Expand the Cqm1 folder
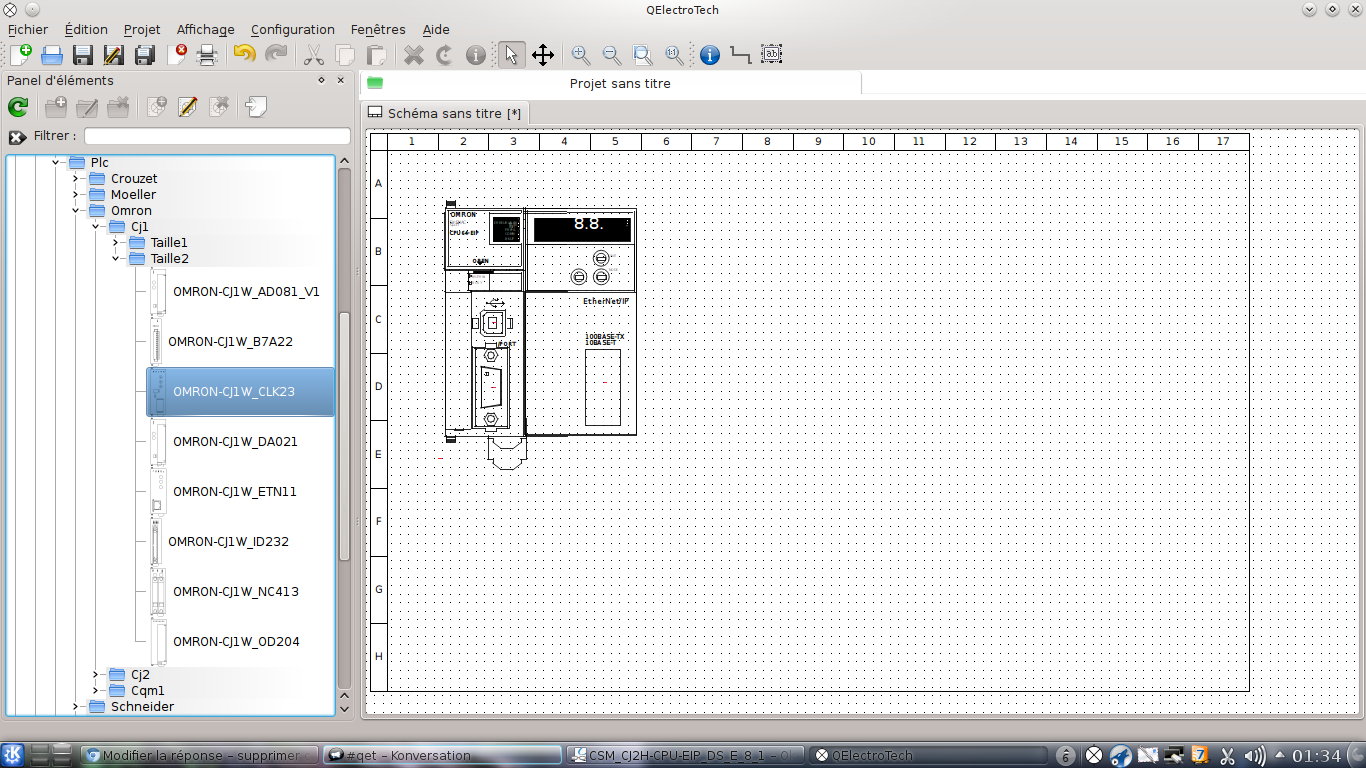Viewport: 1366px width, 768px height. (x=96, y=690)
